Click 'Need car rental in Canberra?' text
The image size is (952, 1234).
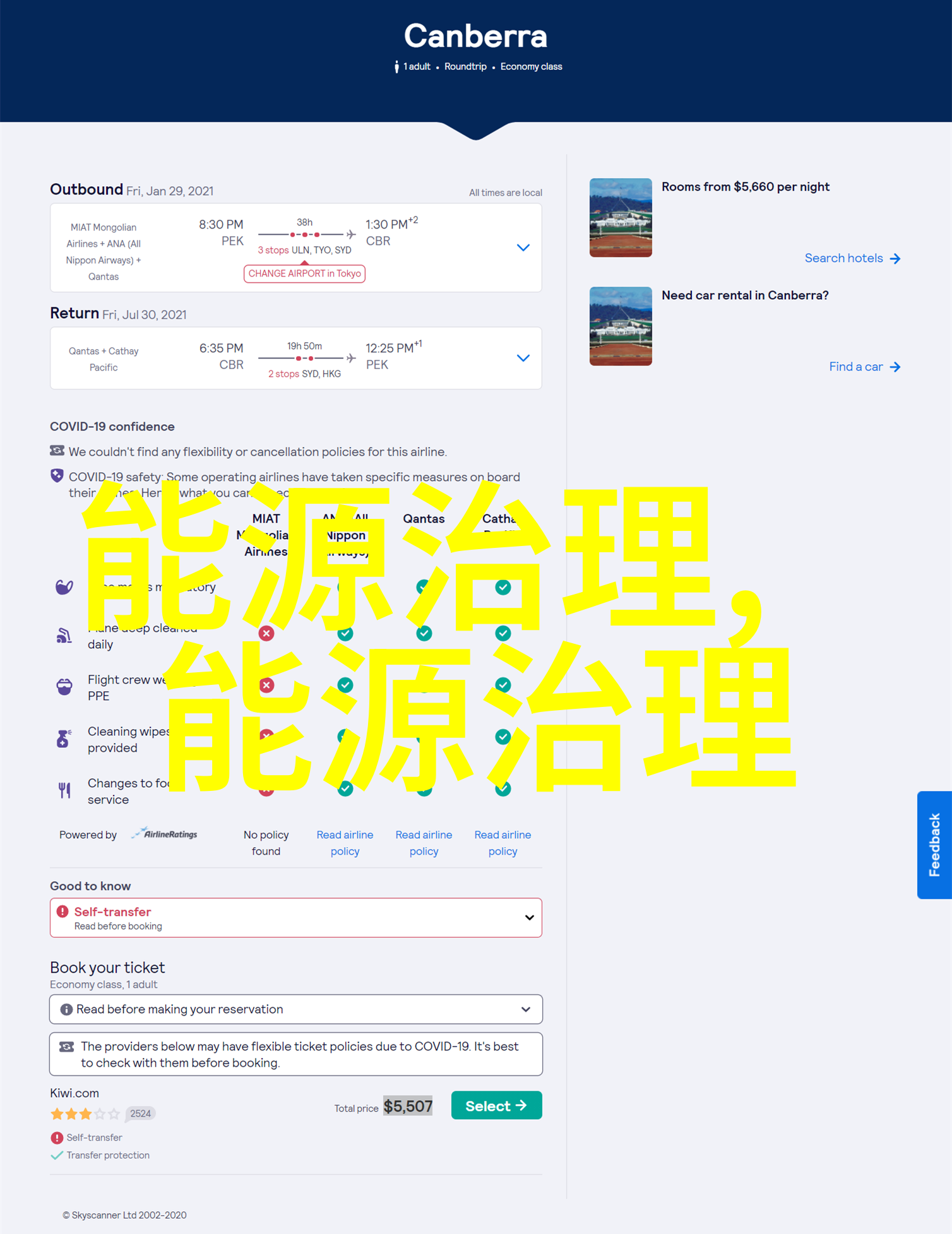pyautogui.click(x=745, y=295)
